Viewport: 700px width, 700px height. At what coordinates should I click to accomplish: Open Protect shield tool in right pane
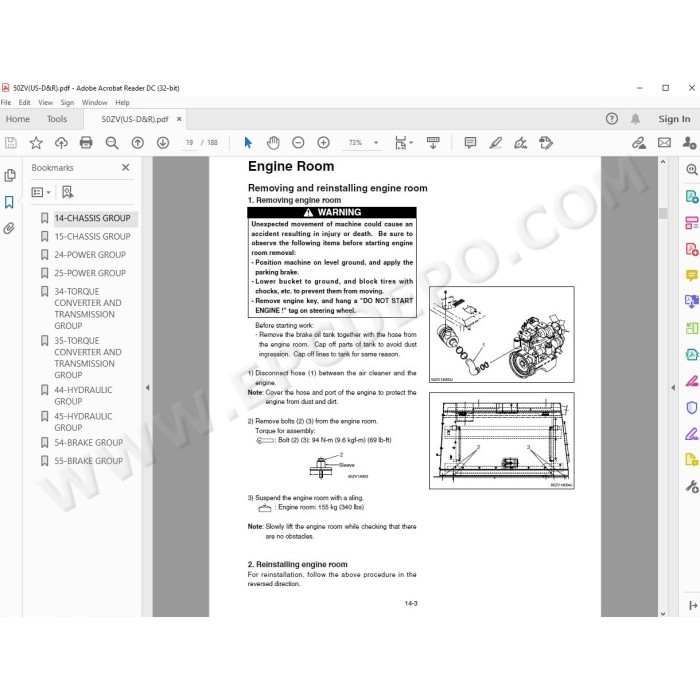coord(692,408)
